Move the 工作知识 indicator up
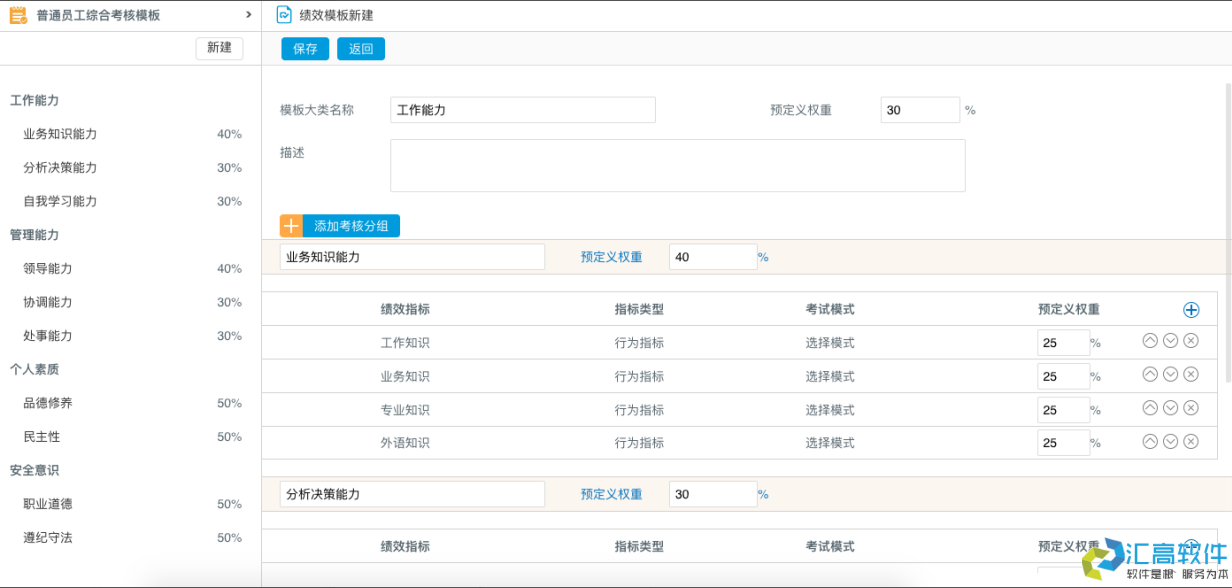The image size is (1232, 588). 1149,342
